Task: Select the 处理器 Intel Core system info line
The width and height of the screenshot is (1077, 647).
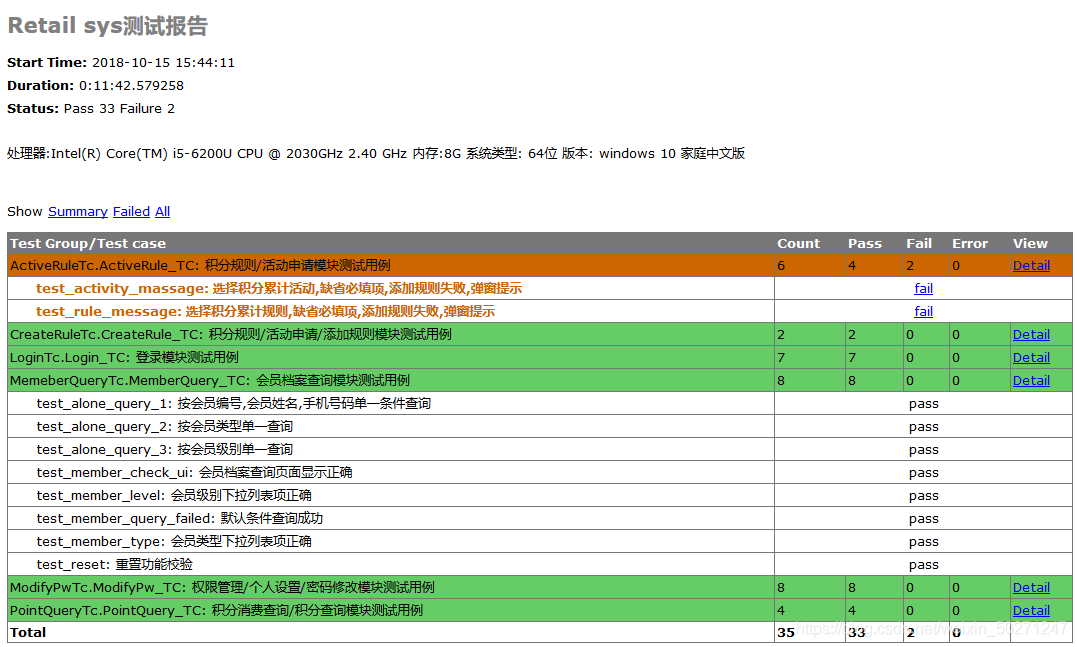Action: coord(376,154)
